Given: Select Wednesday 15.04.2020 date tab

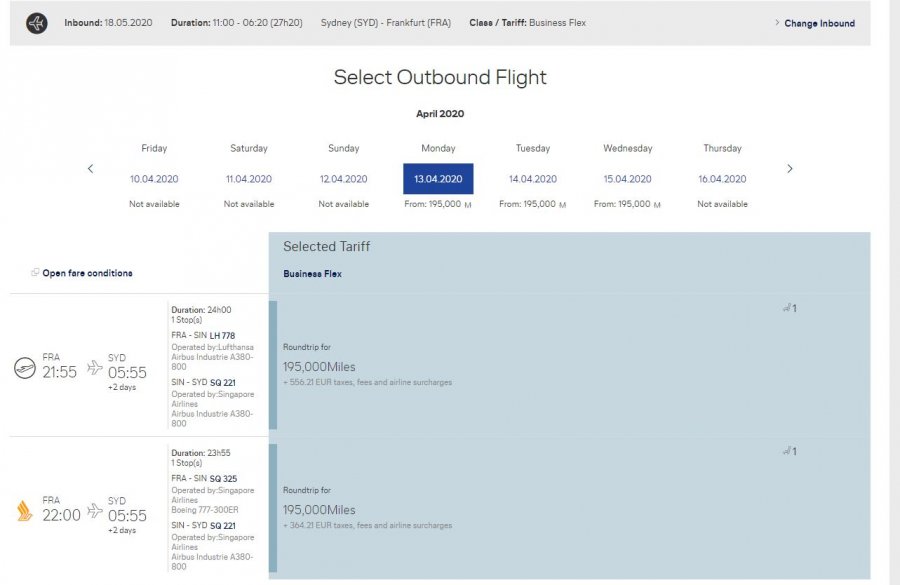Looking at the screenshot, I should 627,179.
